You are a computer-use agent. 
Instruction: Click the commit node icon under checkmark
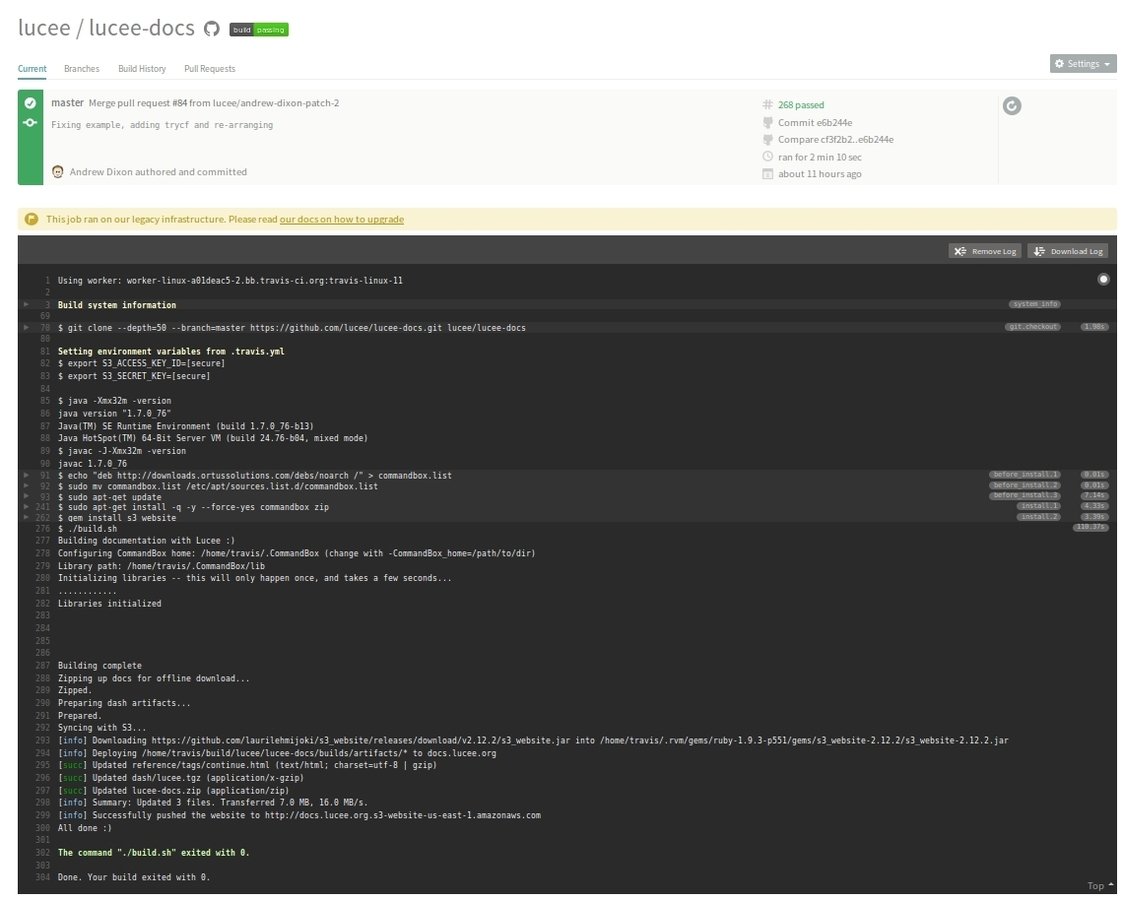[30, 122]
